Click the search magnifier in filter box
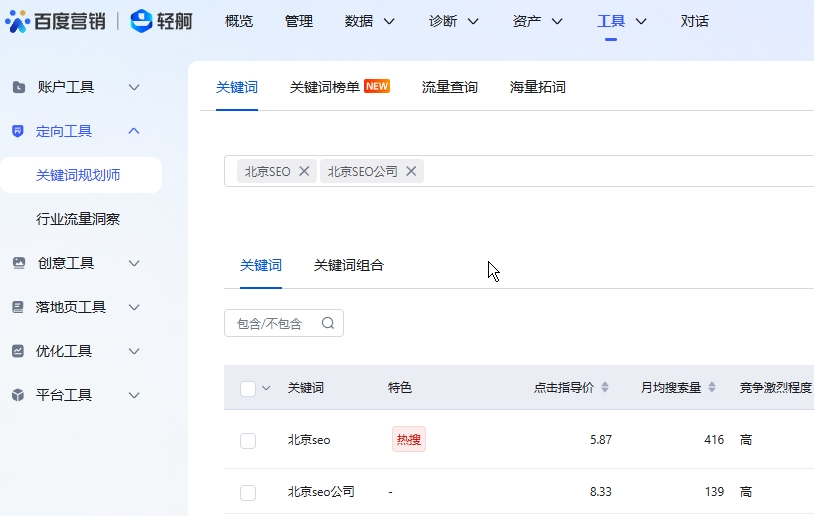 point(328,323)
